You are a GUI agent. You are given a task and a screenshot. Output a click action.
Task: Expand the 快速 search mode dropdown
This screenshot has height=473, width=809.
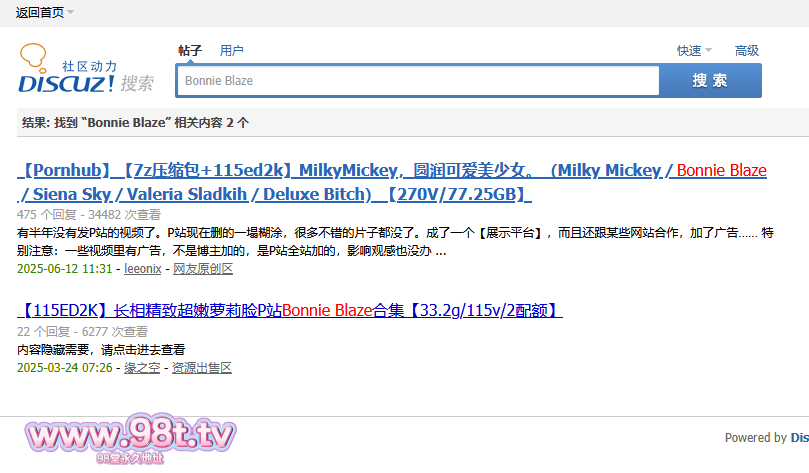pyautogui.click(x=694, y=51)
